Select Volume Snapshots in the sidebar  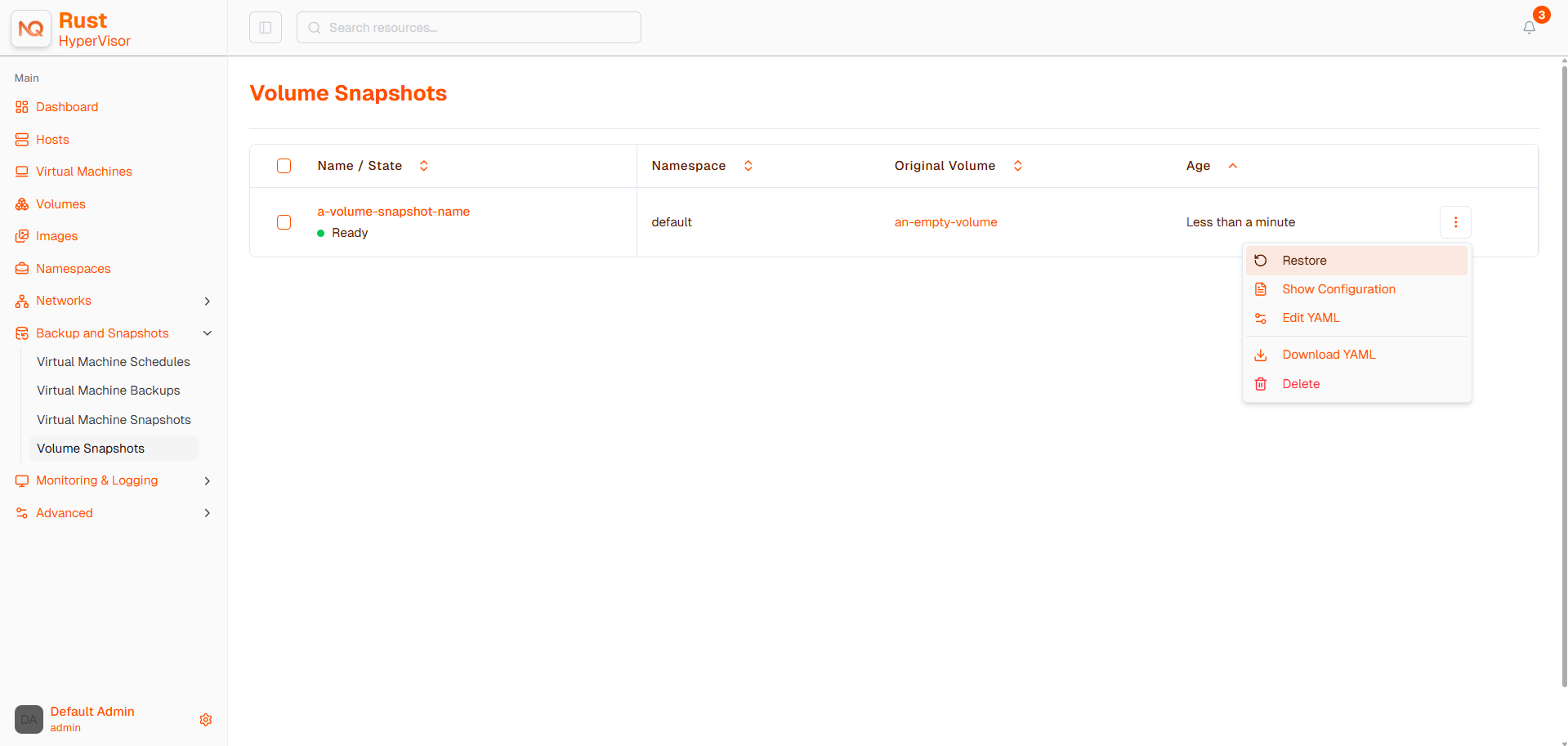pos(114,449)
